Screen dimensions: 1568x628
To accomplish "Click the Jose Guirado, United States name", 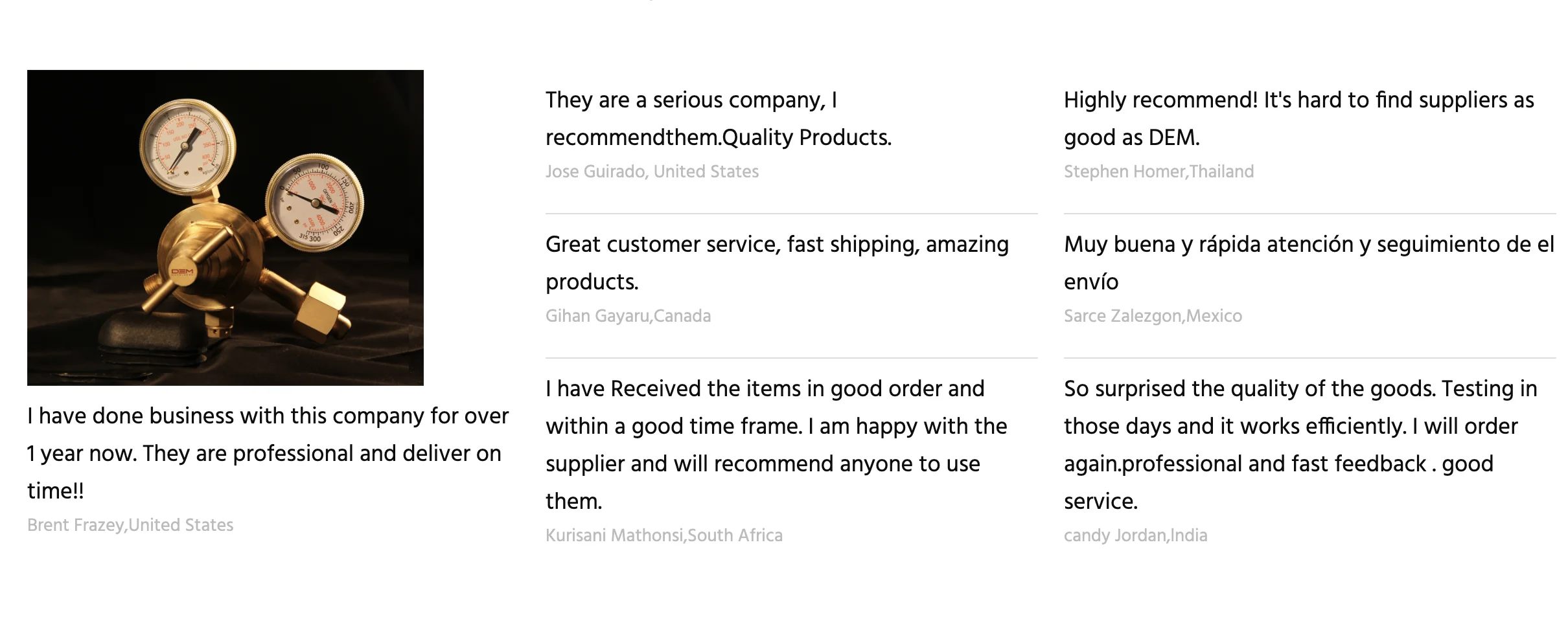I will click(x=652, y=172).
